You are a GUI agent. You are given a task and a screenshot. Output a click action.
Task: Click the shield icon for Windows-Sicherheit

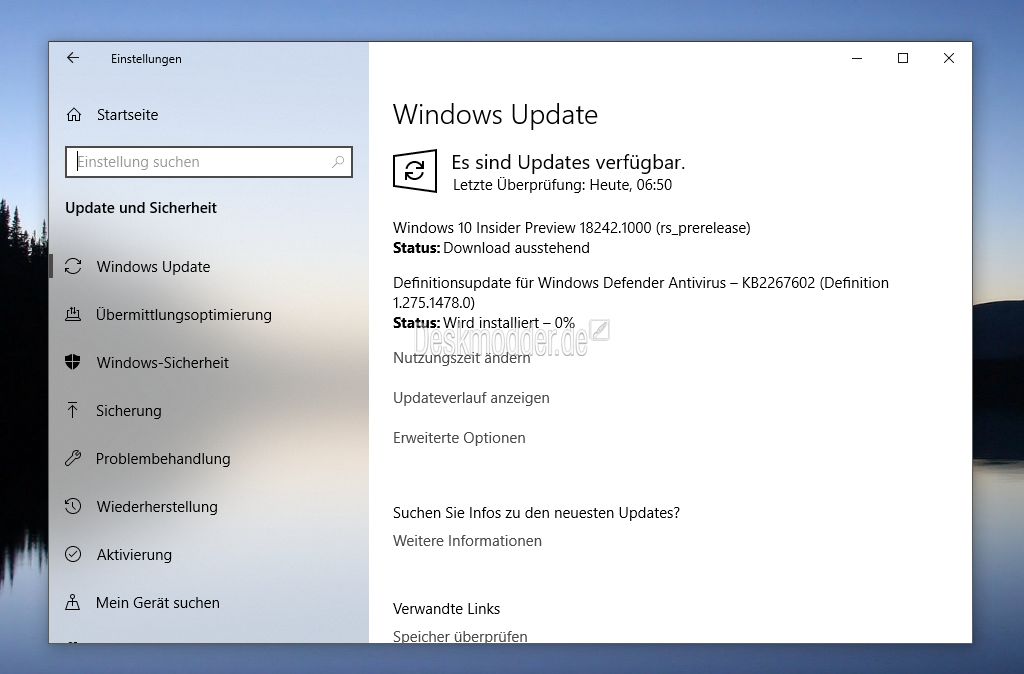click(x=72, y=362)
